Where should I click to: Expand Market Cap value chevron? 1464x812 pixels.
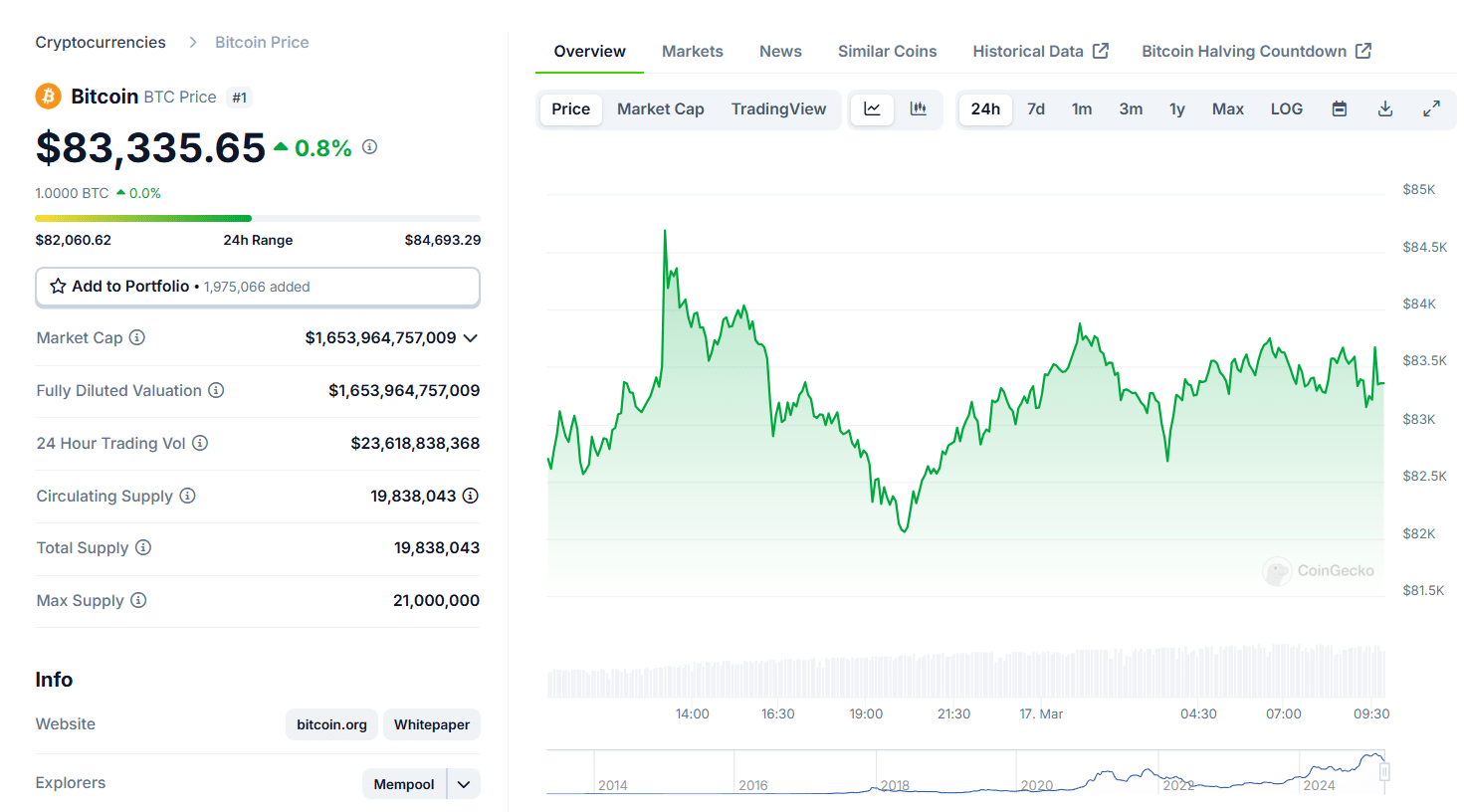tap(471, 338)
